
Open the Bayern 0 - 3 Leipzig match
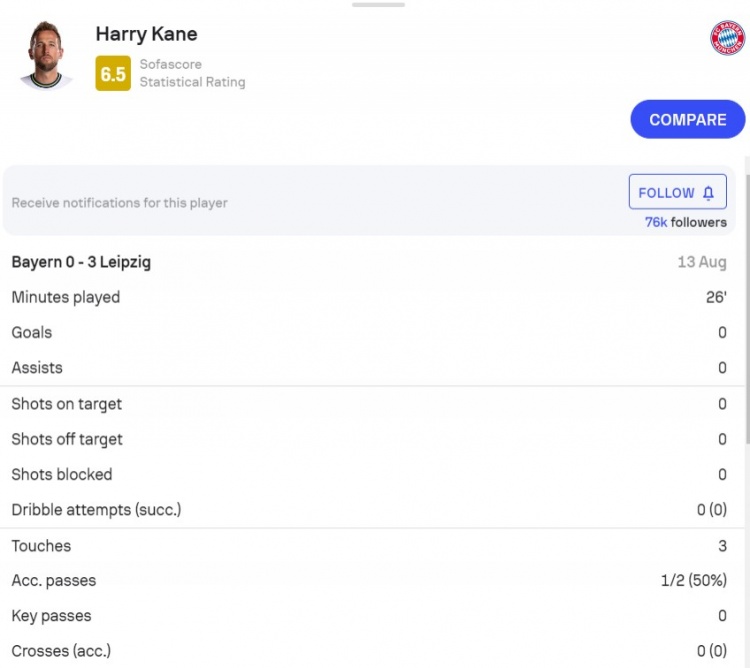click(x=81, y=262)
